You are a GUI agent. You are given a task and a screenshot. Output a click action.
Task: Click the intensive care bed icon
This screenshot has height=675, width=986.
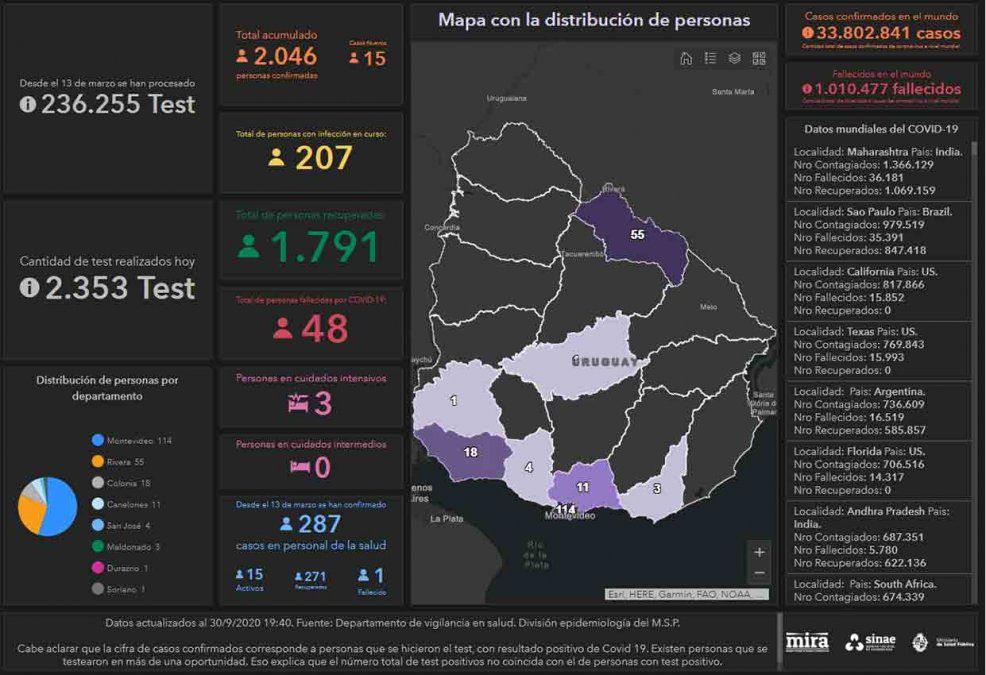(297, 403)
